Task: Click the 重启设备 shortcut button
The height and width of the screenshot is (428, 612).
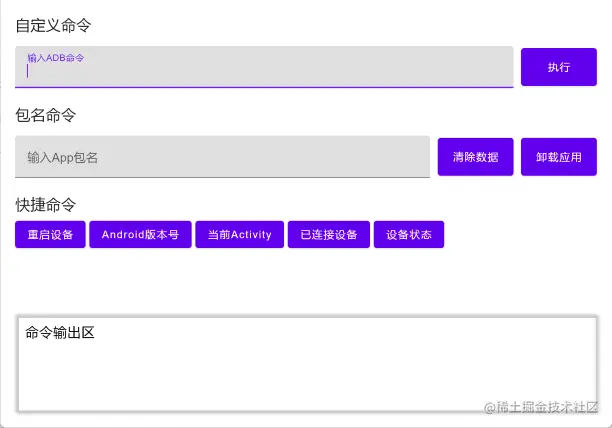Action: [x=50, y=234]
